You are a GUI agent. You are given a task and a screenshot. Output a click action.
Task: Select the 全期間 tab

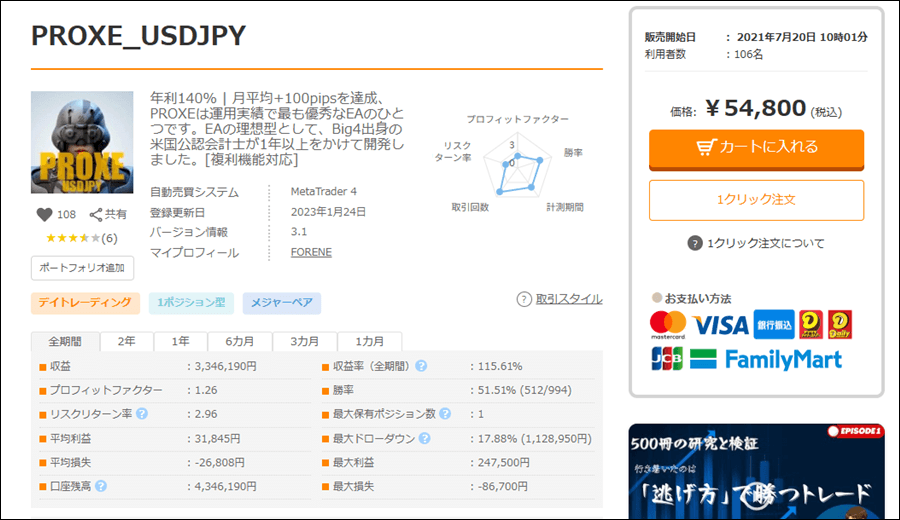click(64, 341)
